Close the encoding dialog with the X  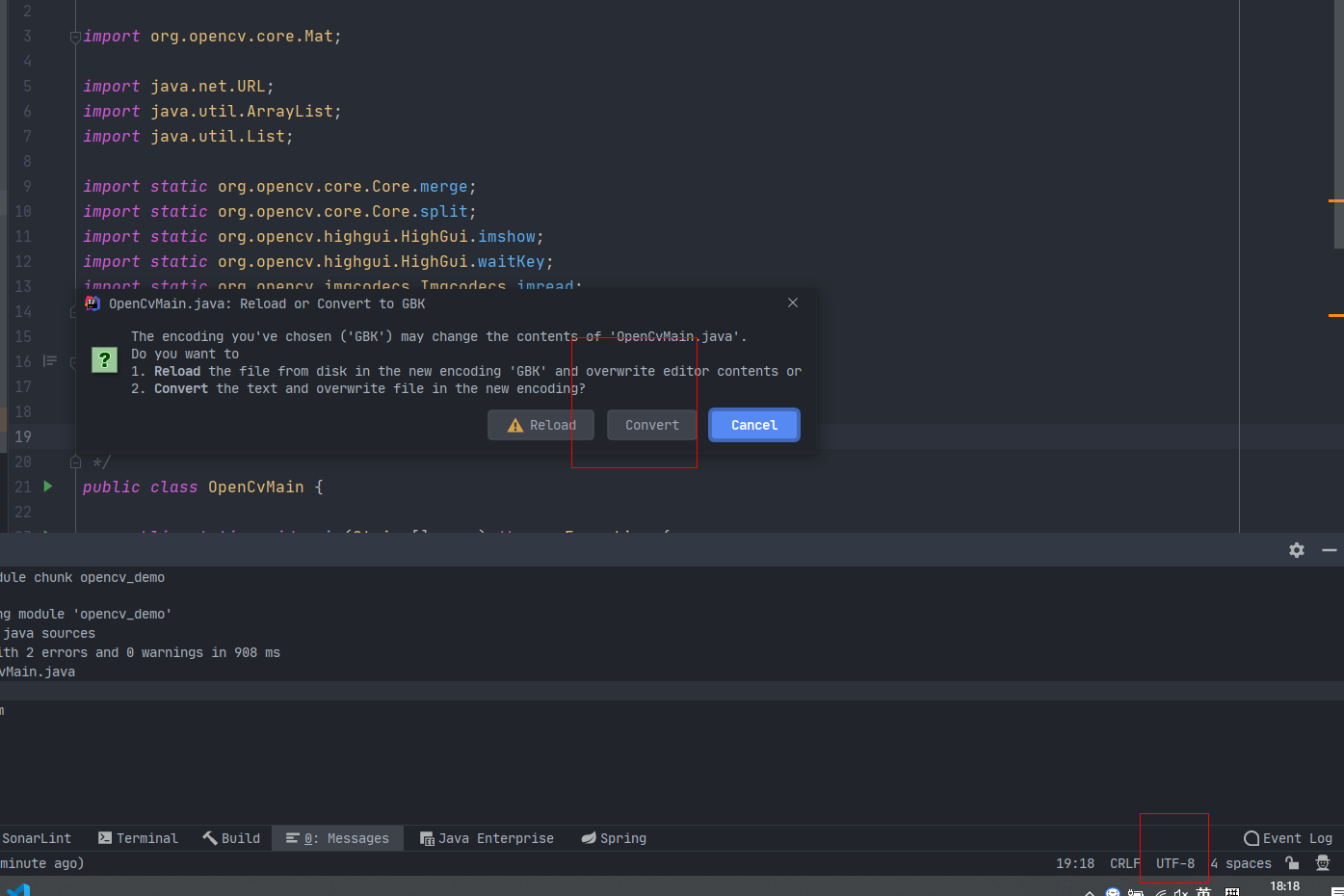793,303
